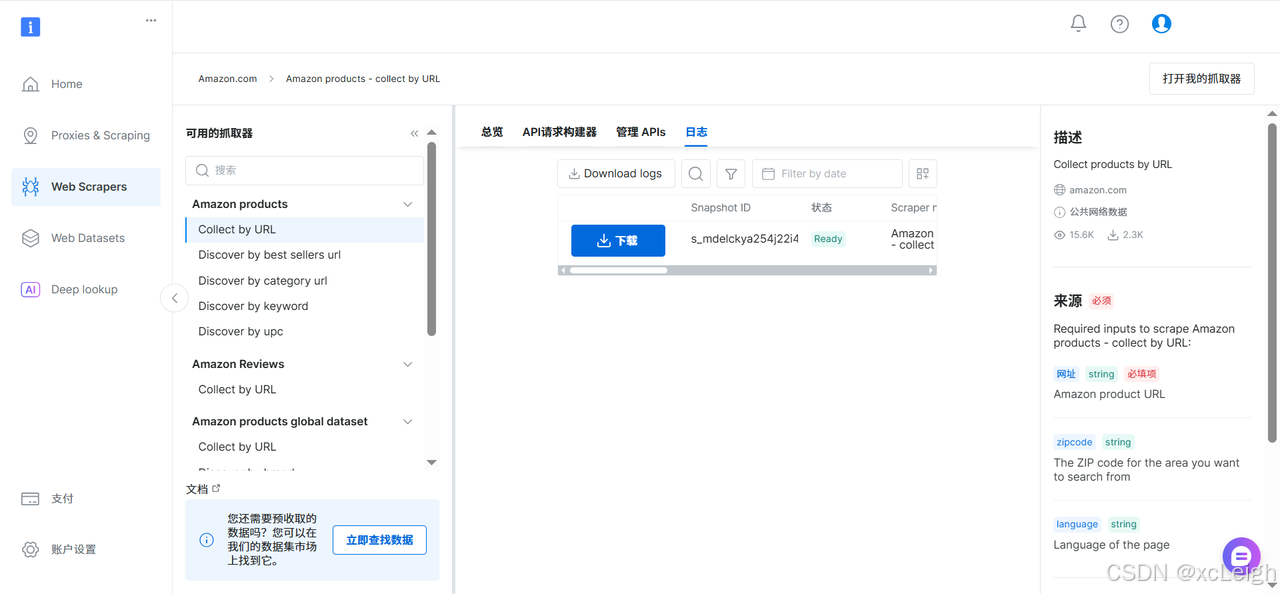Click 立即查找数据 button
Viewport: 1280px width, 594px height.
point(380,540)
